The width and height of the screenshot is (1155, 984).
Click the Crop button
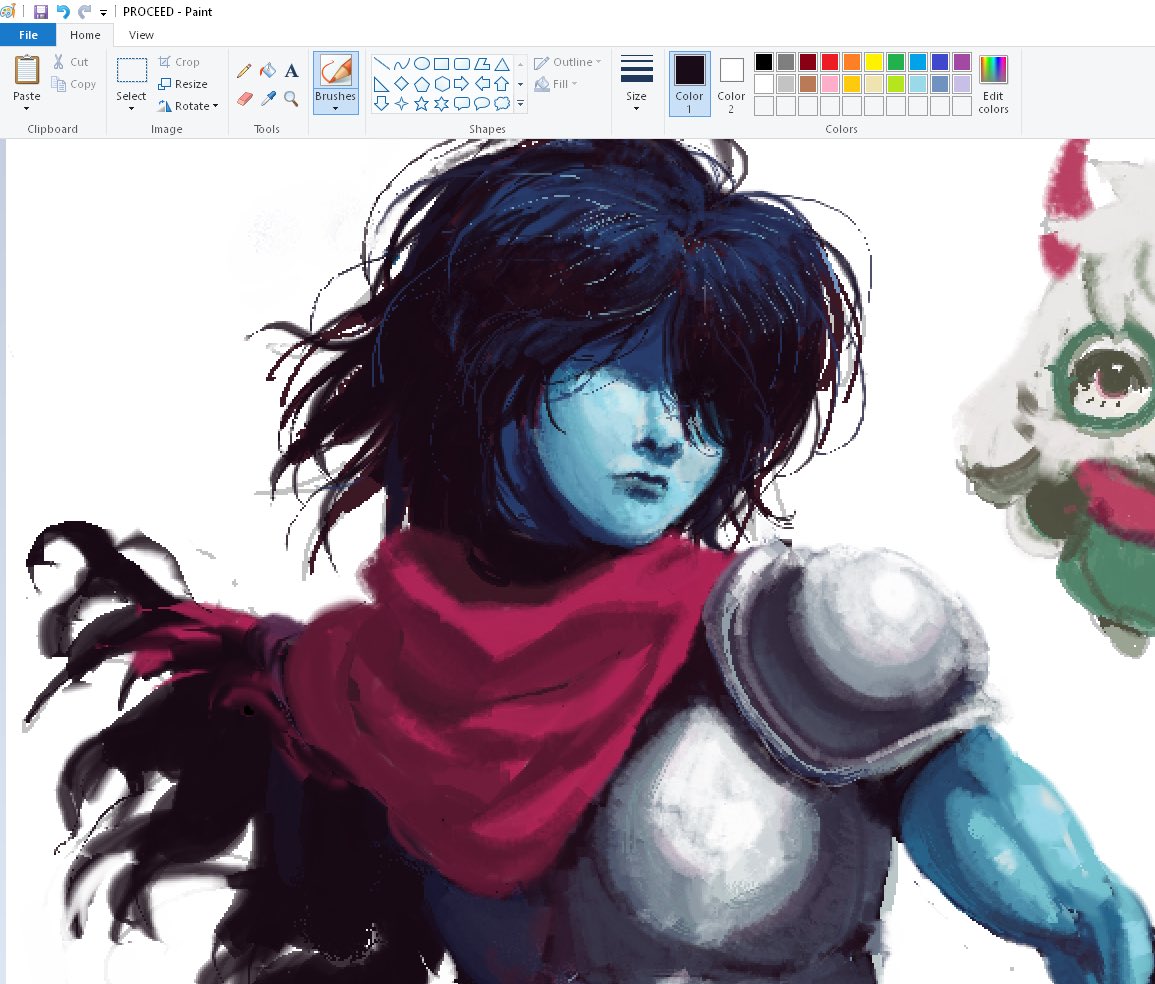(x=179, y=62)
